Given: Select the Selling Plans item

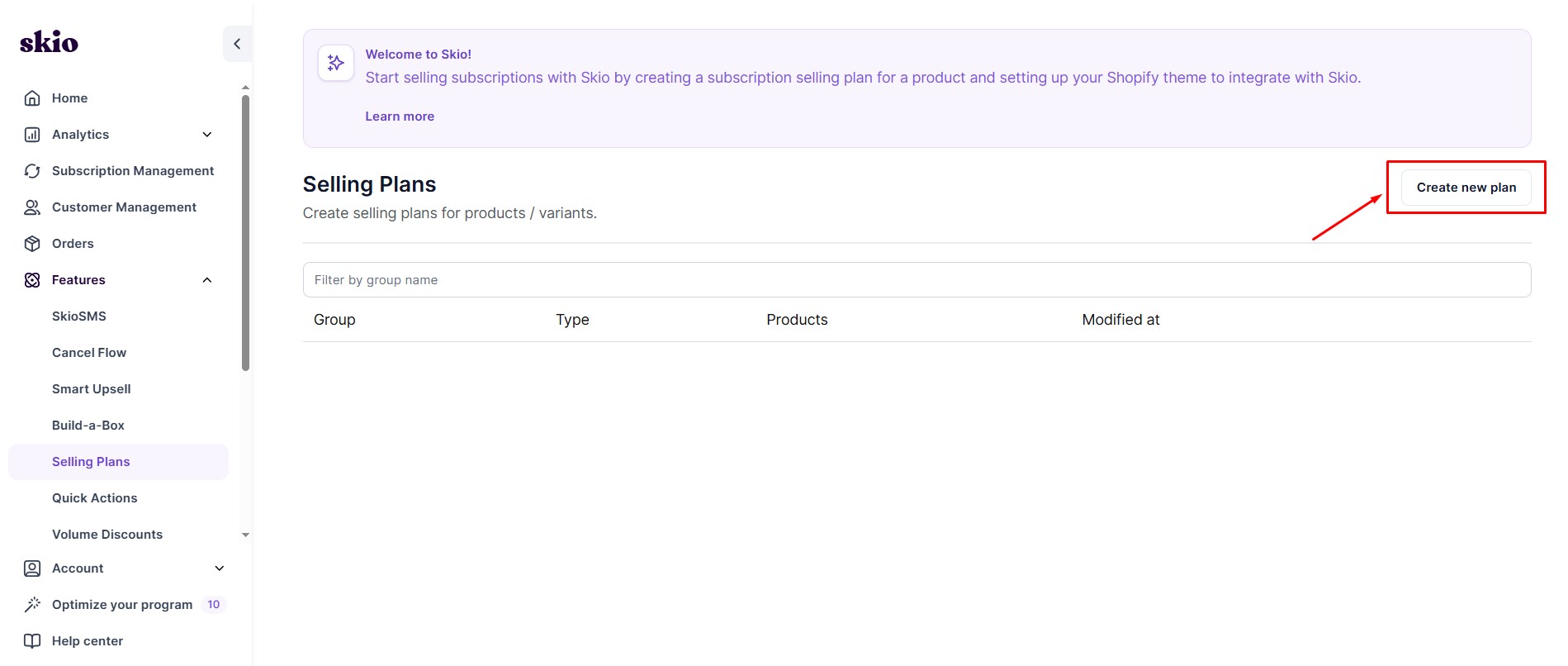Looking at the screenshot, I should 118,462.
